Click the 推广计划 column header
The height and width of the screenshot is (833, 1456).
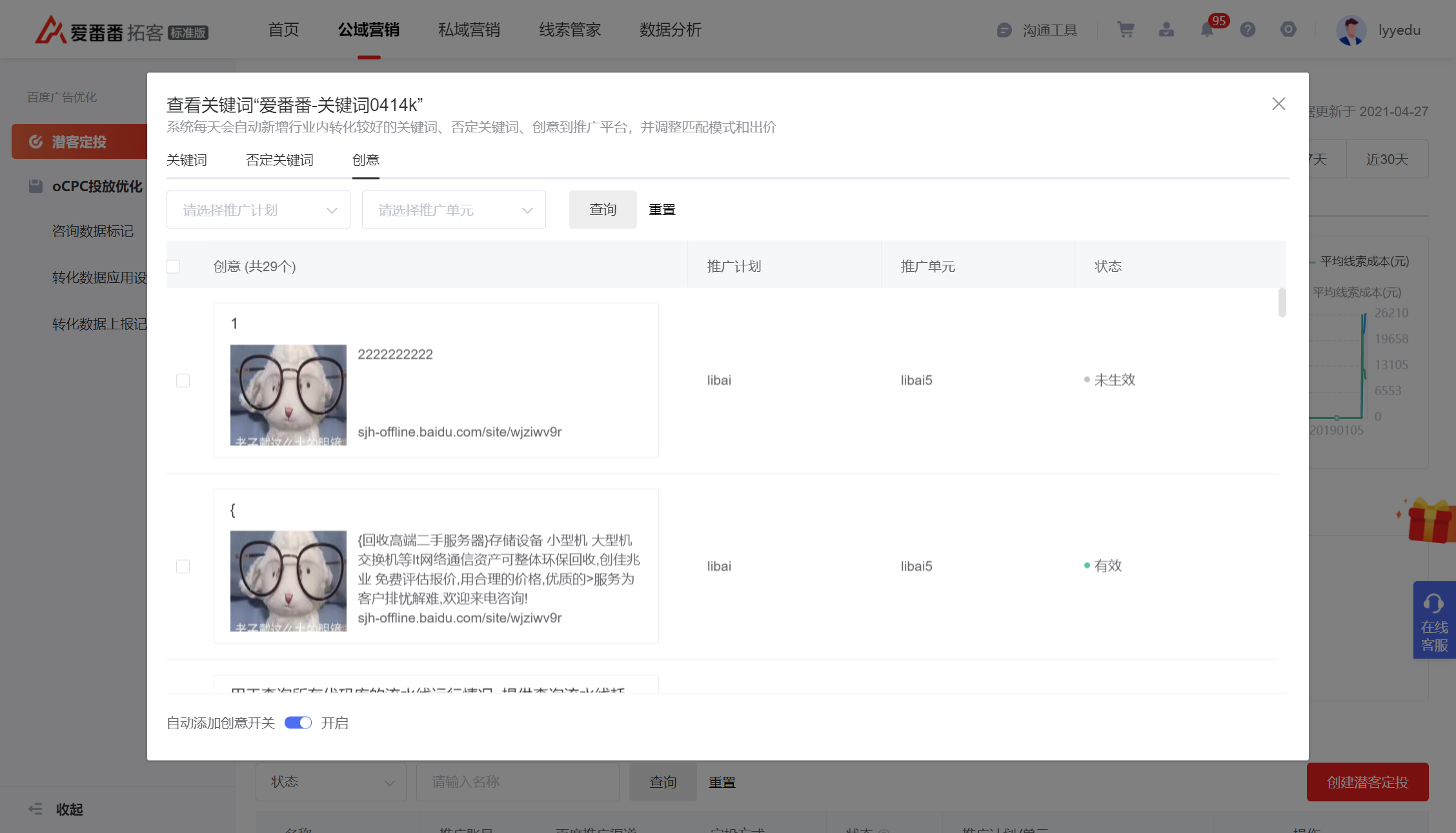tap(734, 267)
